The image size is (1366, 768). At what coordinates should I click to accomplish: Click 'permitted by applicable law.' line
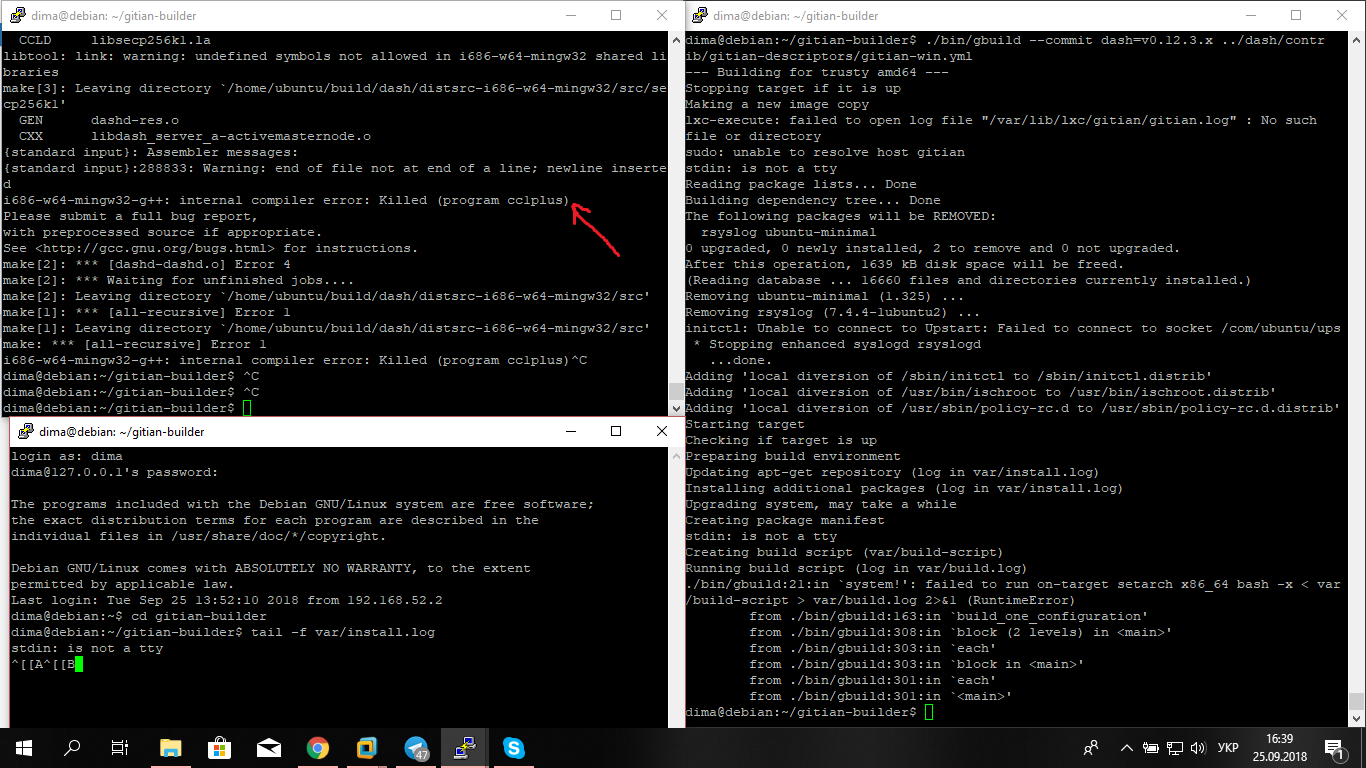[123, 584]
